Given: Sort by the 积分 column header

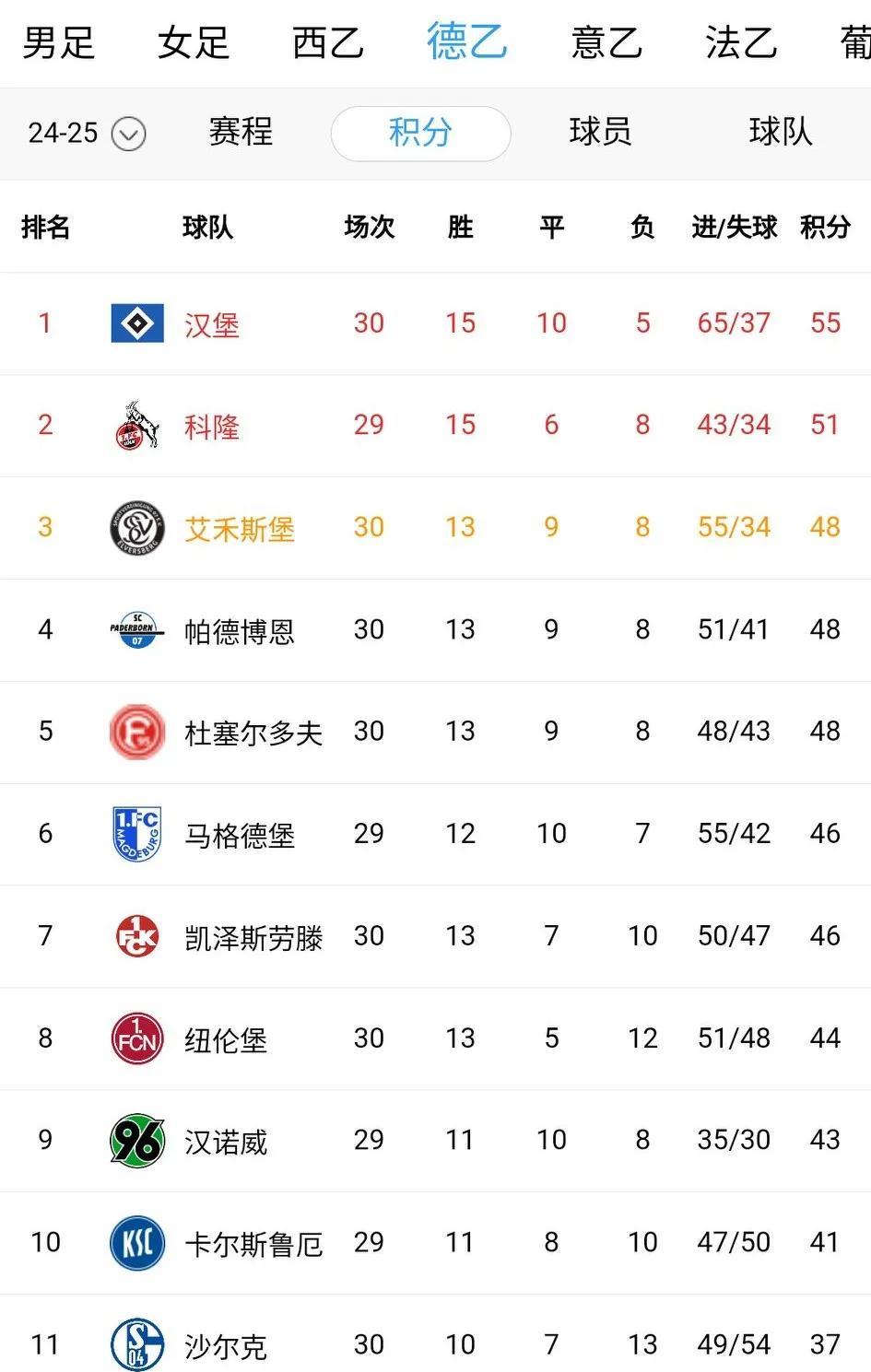Looking at the screenshot, I should pyautogui.click(x=825, y=227).
